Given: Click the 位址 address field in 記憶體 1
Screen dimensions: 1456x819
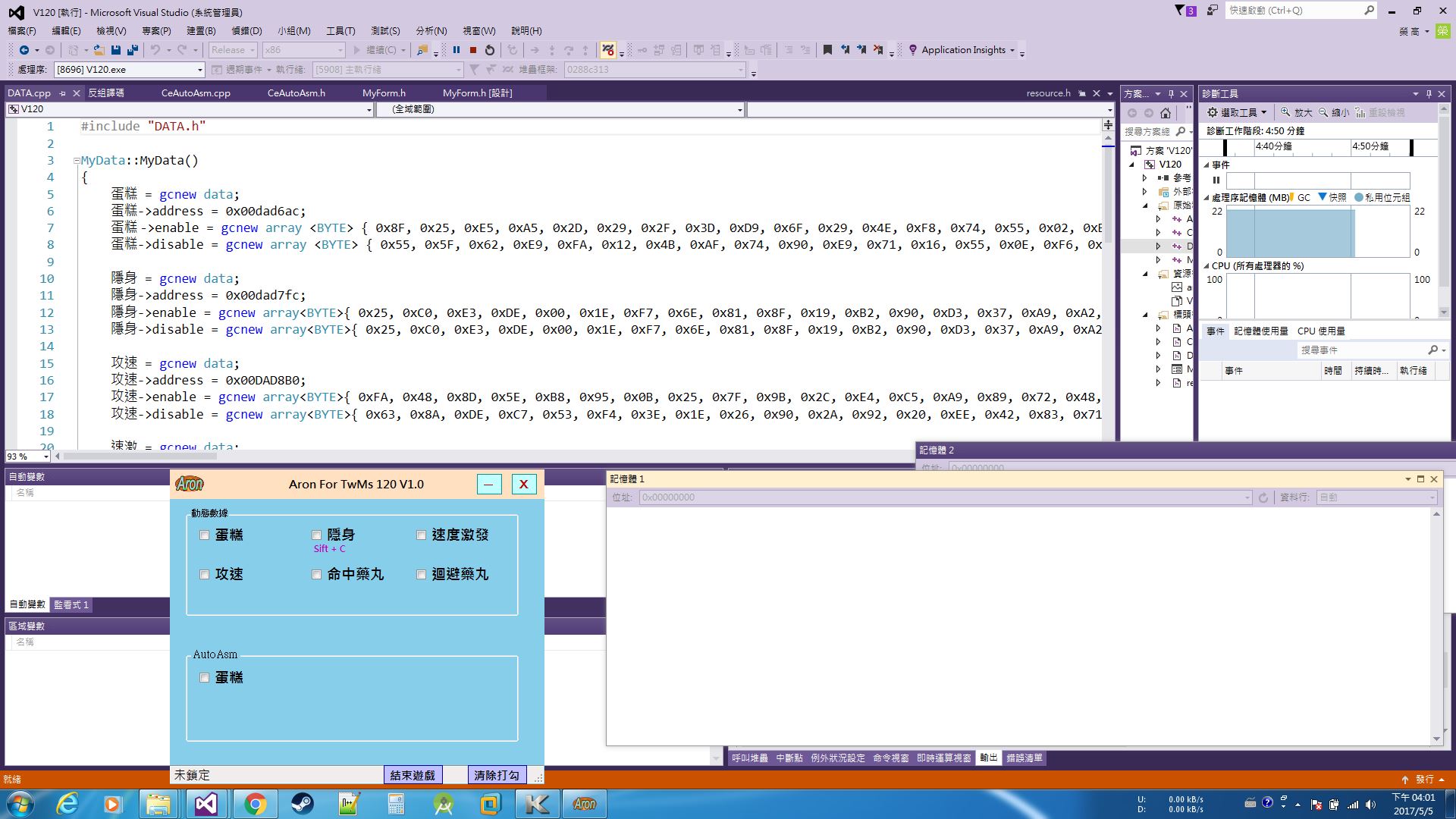Looking at the screenshot, I should (945, 497).
